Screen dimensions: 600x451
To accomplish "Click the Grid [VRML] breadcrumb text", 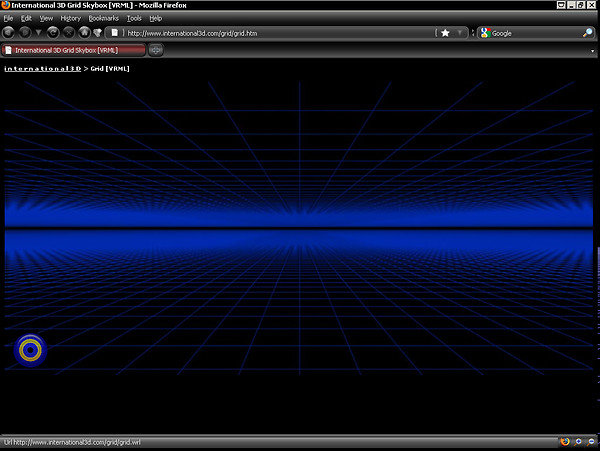I will pos(110,69).
